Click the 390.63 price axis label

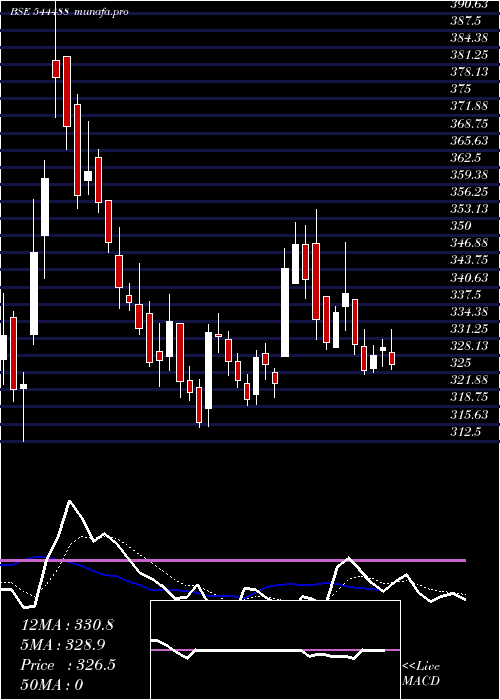471,4
